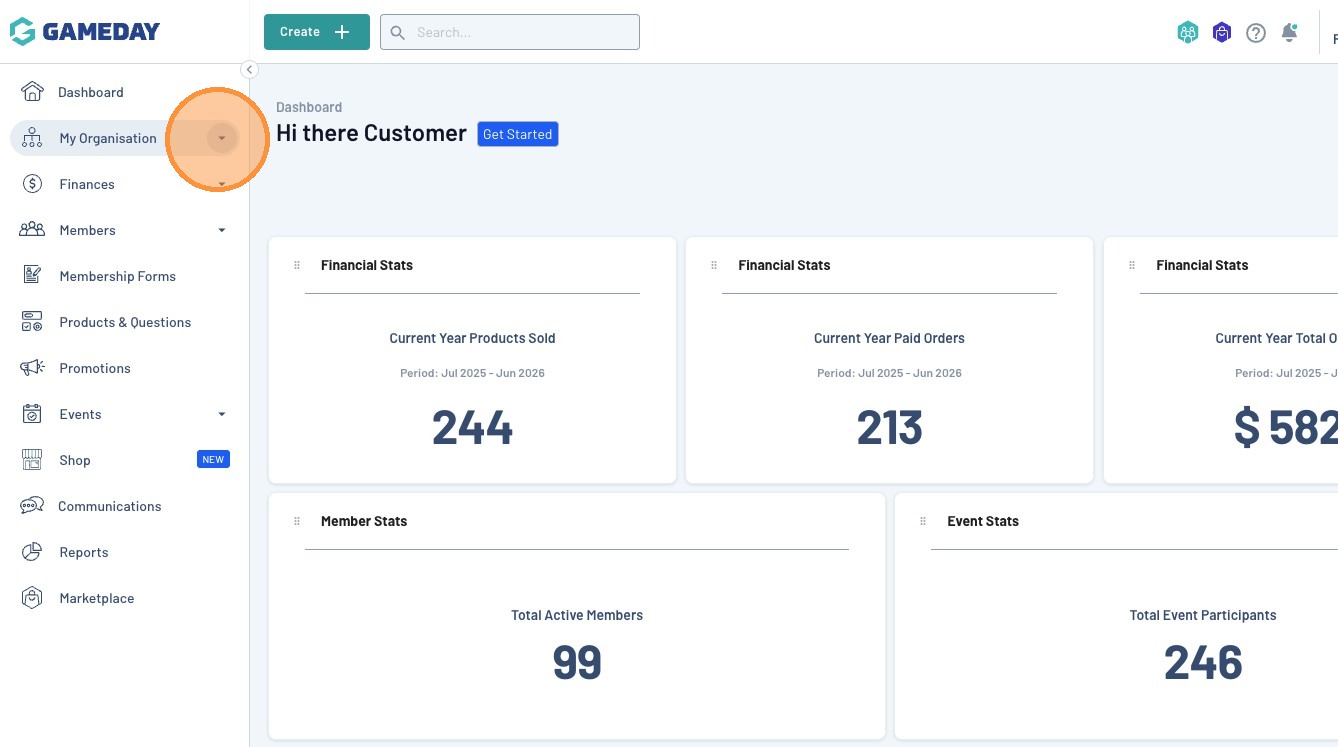Open Reports via its pie chart icon
Screen dimensions: 1338x747
tap(32, 552)
